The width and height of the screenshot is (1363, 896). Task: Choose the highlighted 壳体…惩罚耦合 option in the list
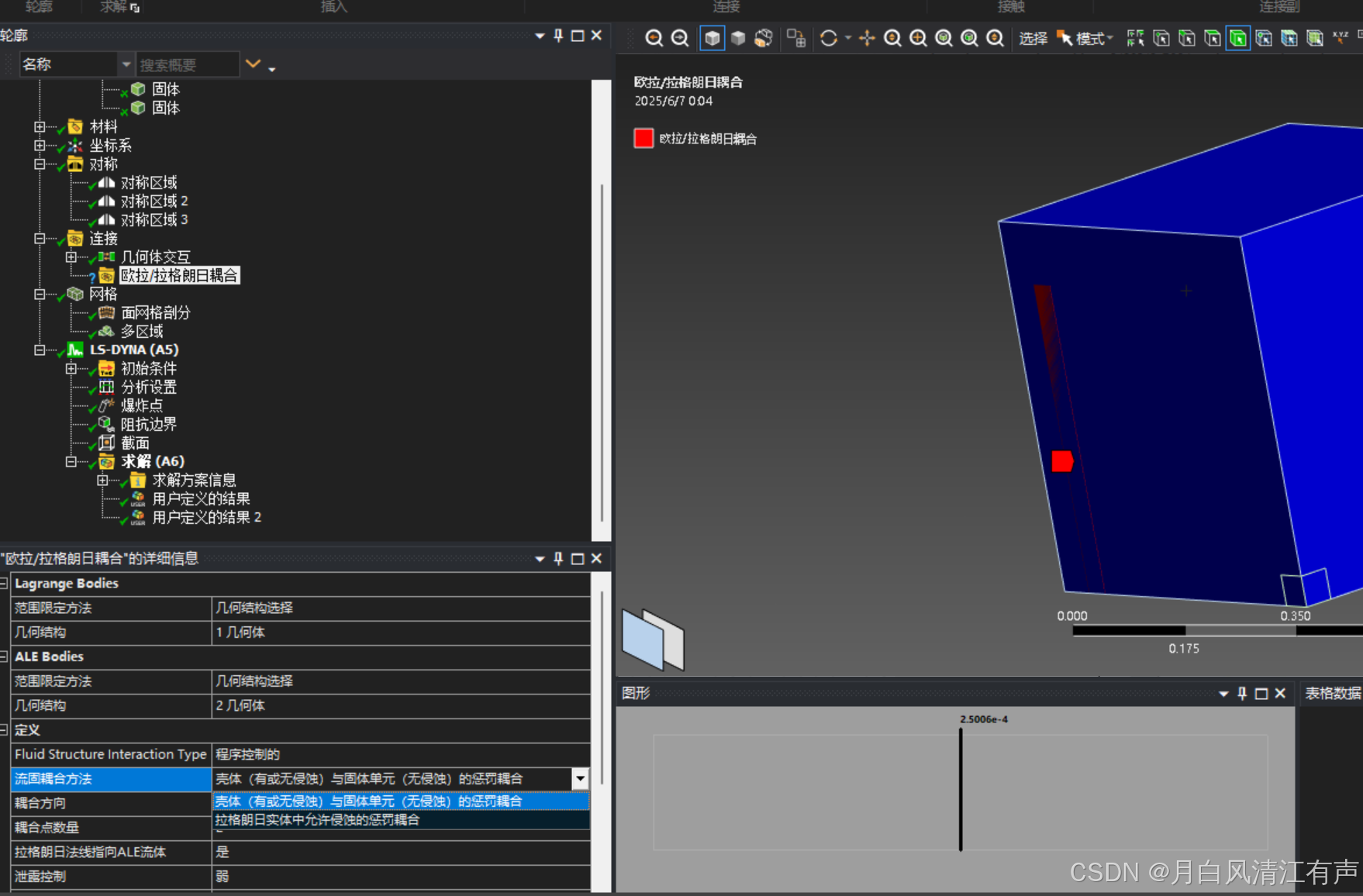click(401, 801)
